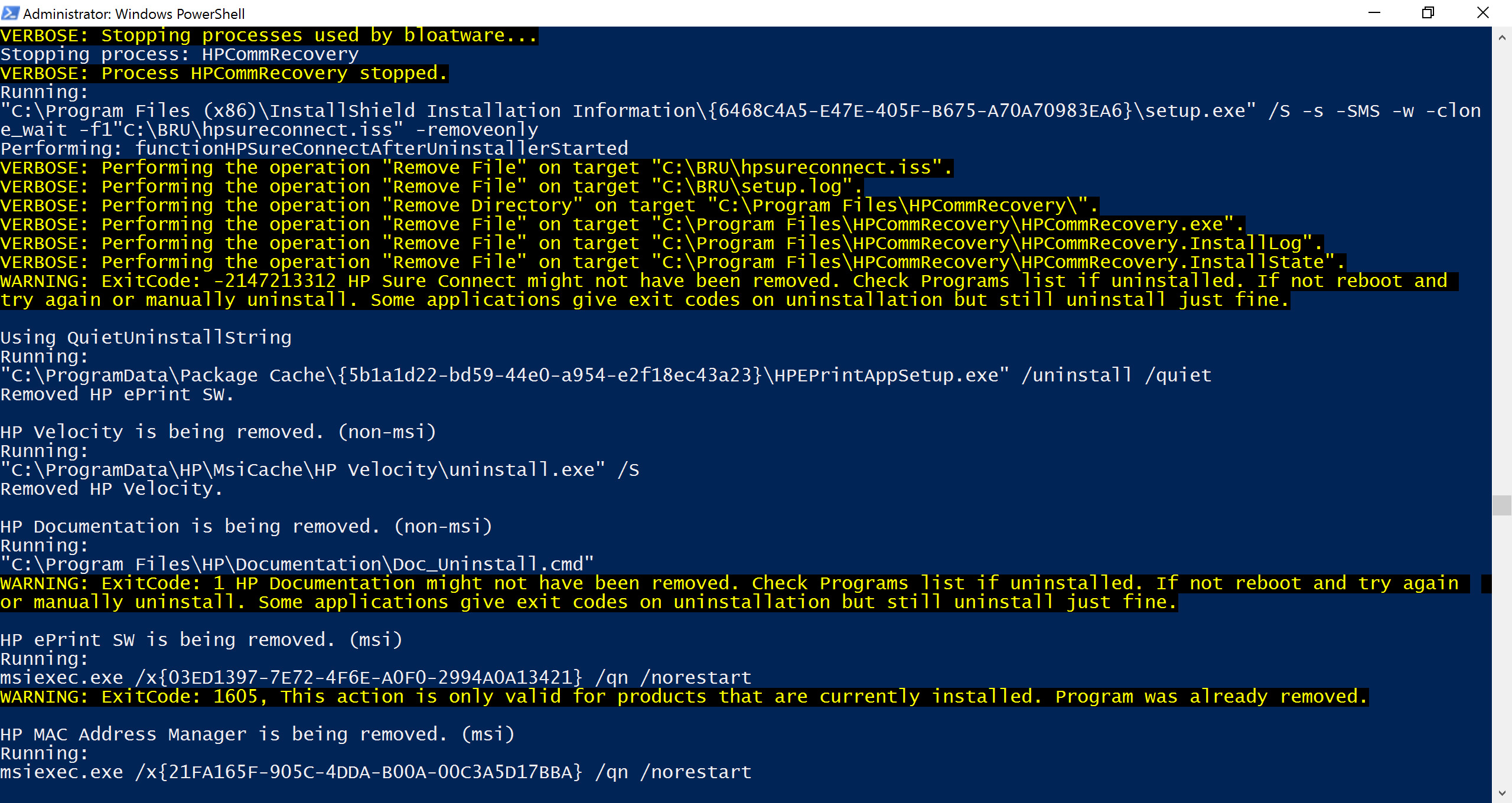Minimize the PowerShell window
The height and width of the screenshot is (803, 1512).
point(1374,13)
